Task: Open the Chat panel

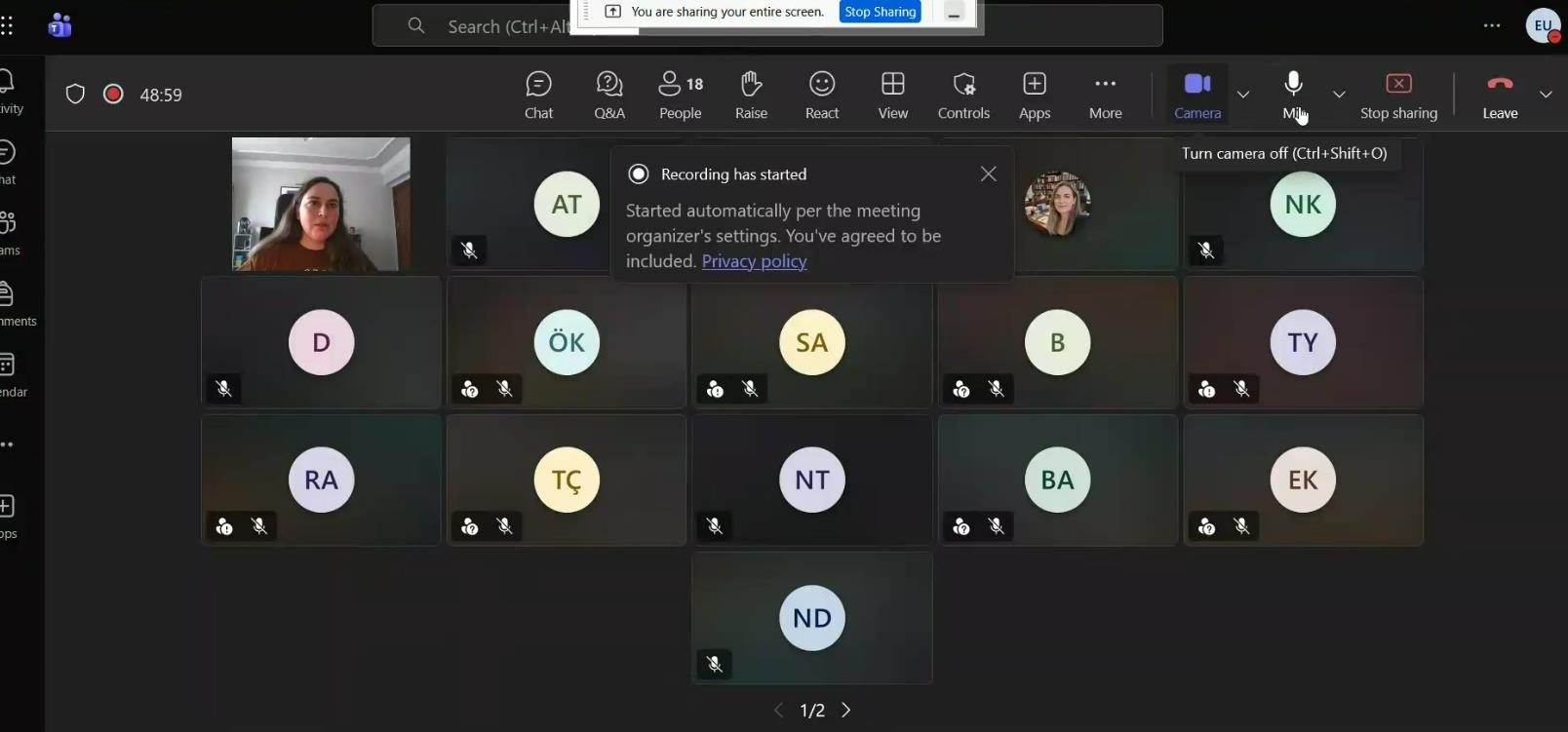Action: 538,96
